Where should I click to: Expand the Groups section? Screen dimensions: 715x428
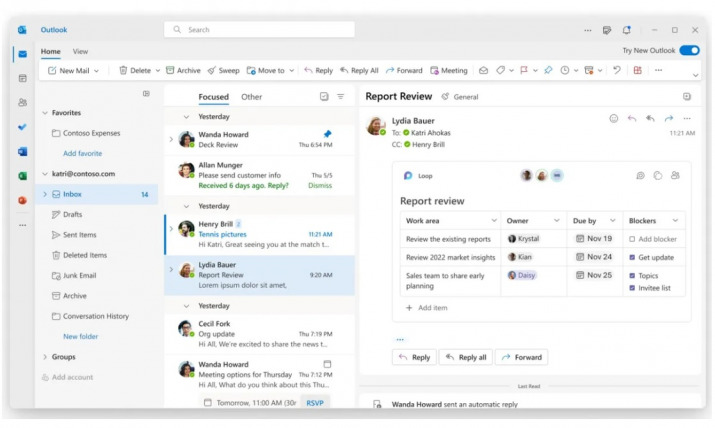[45, 357]
